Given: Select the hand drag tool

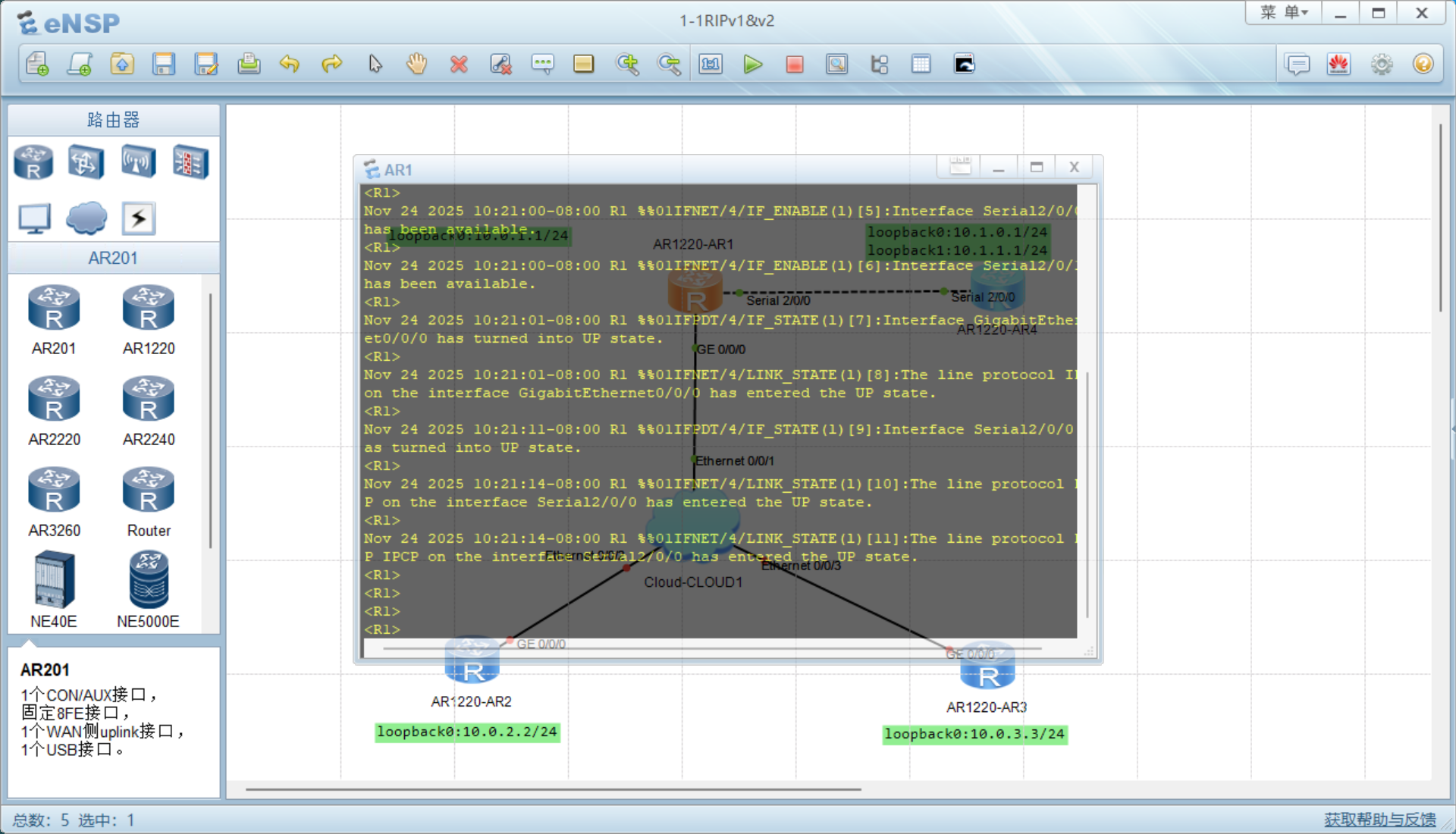Looking at the screenshot, I should [416, 64].
